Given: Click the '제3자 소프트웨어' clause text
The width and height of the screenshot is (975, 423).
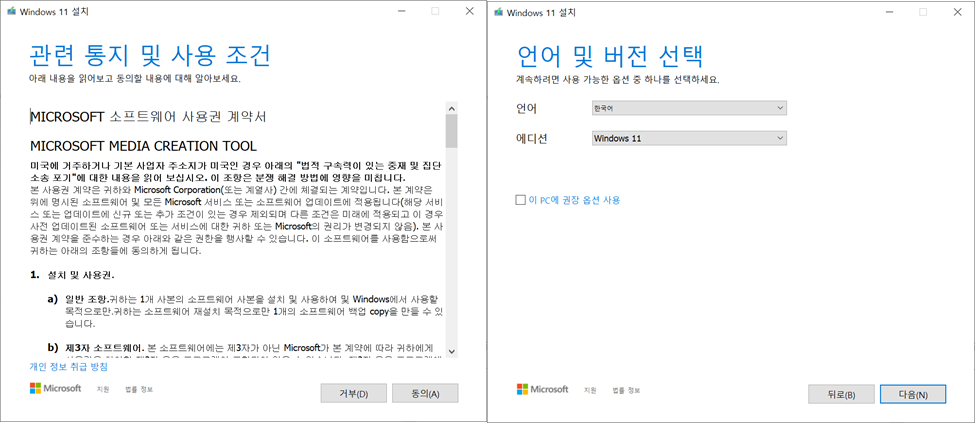Looking at the screenshot, I should [105, 347].
